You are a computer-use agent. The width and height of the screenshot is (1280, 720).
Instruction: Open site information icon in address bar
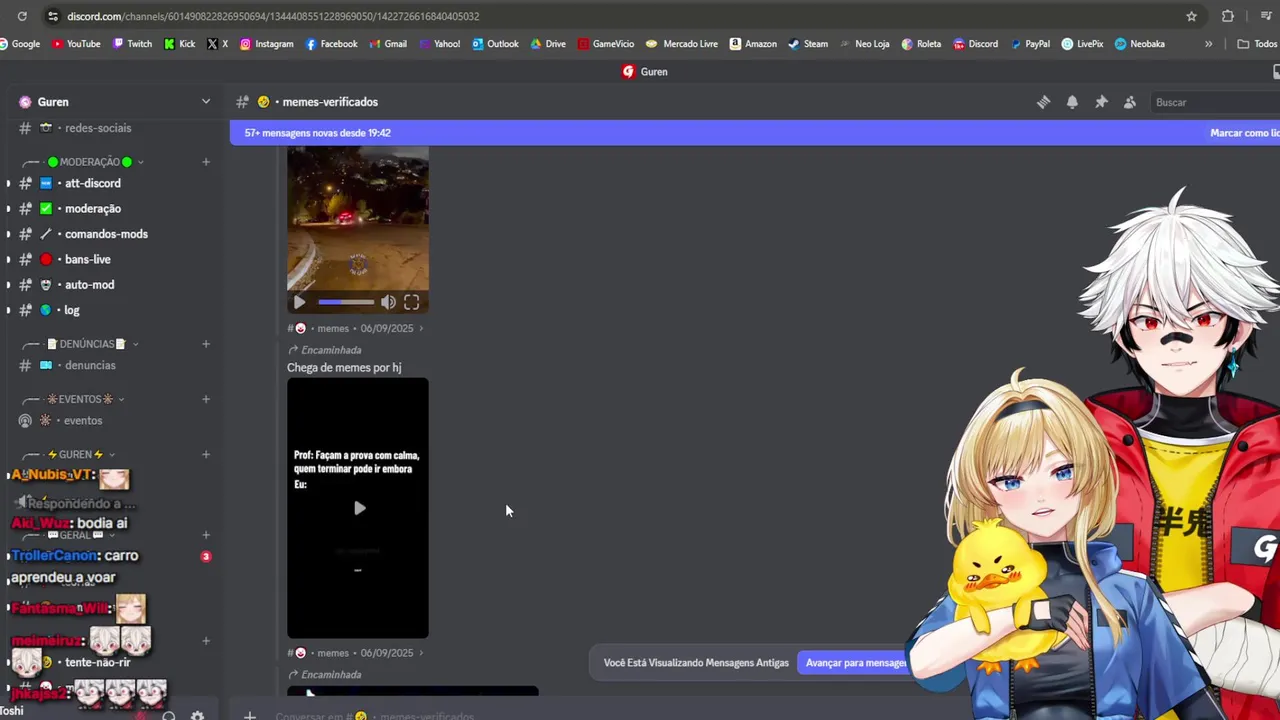(x=51, y=16)
